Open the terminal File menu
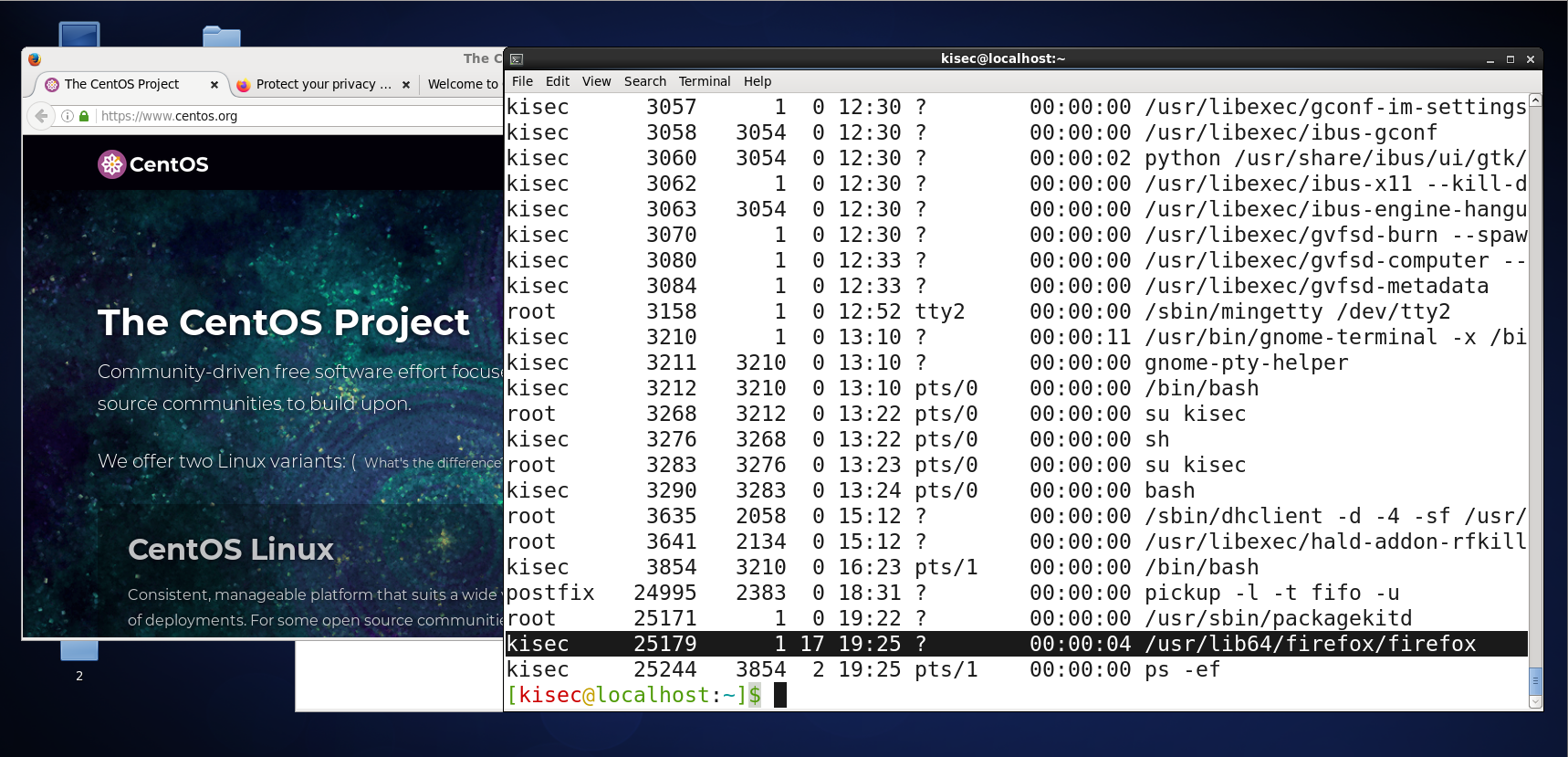The height and width of the screenshot is (757, 1568). point(522,81)
